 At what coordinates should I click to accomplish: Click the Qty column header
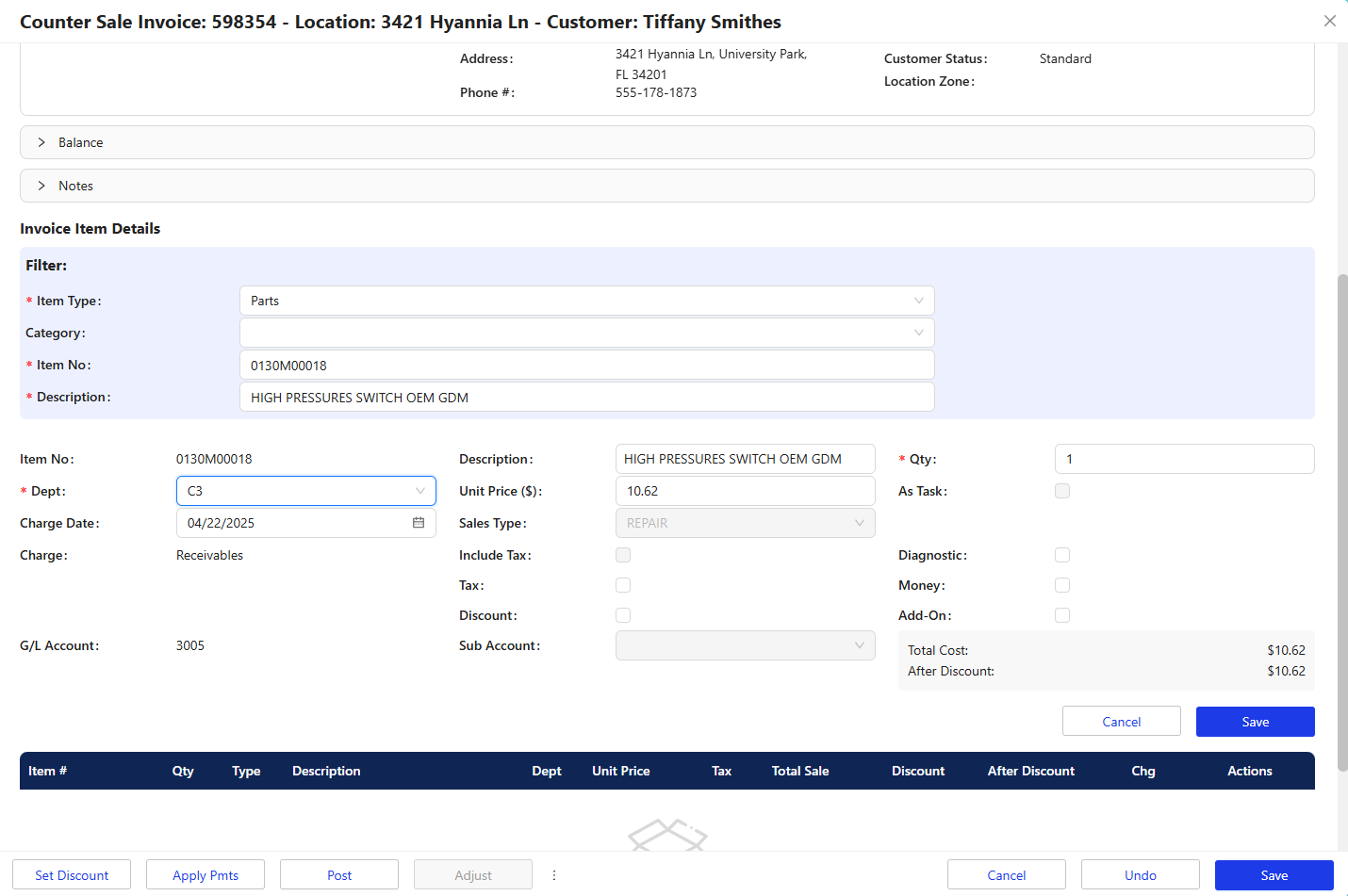pyautogui.click(x=183, y=771)
